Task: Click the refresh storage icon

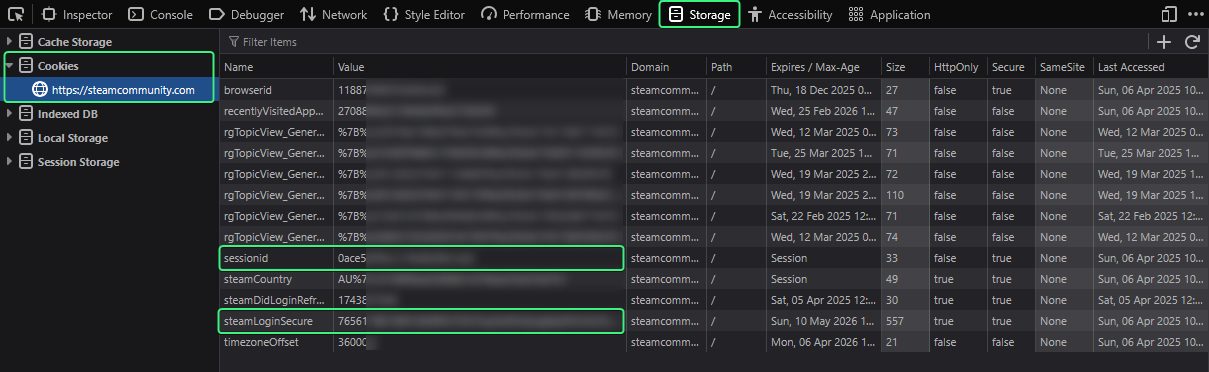Action: [x=1192, y=42]
